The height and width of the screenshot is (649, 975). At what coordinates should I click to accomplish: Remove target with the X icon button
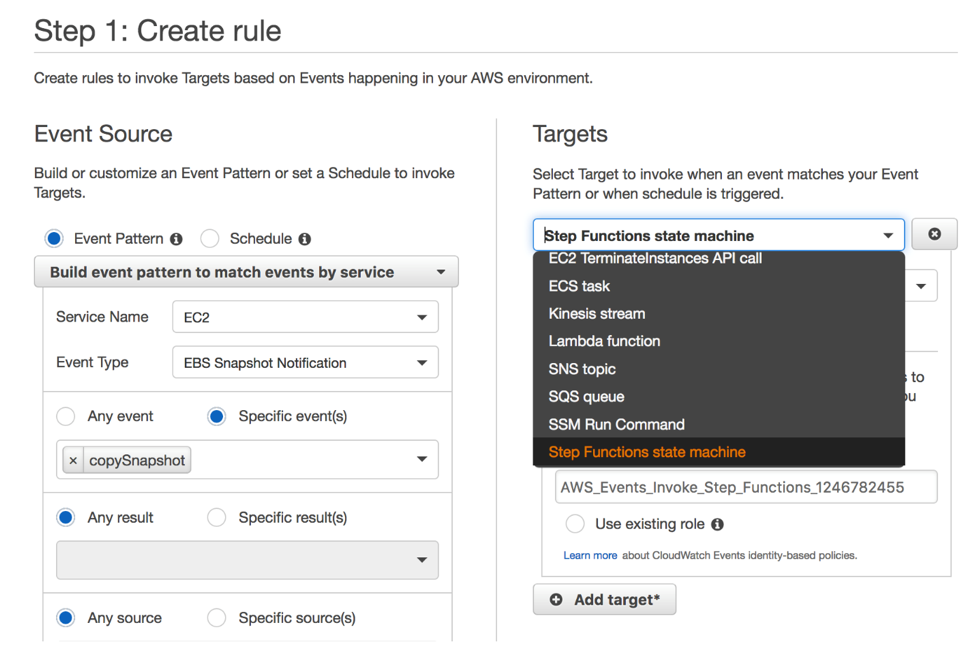pyautogui.click(x=934, y=234)
